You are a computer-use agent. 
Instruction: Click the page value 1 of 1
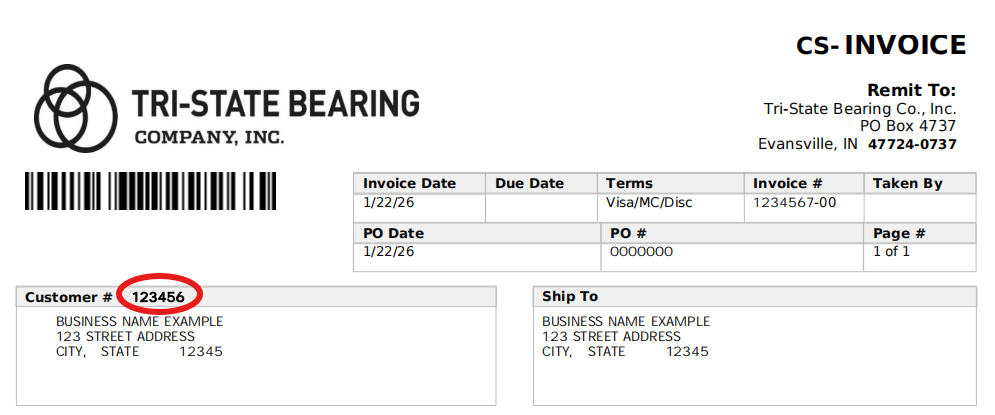[891, 251]
